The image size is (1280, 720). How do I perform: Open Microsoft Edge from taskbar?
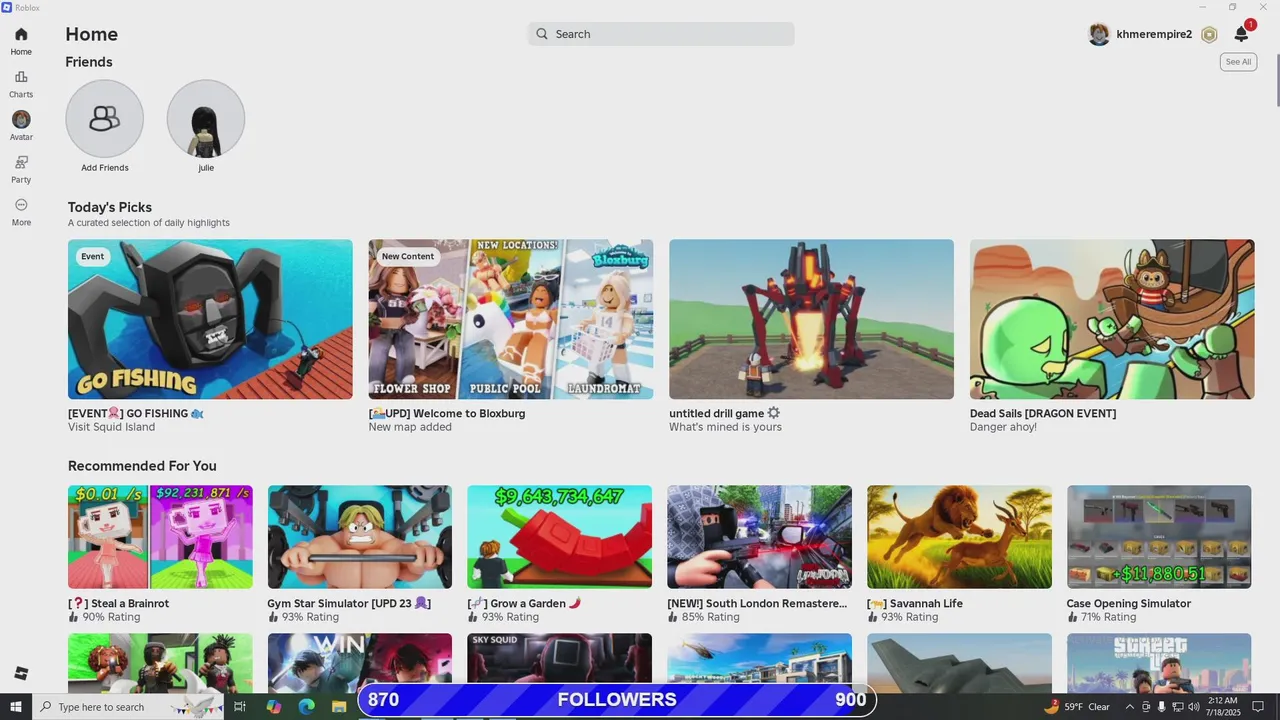(306, 707)
